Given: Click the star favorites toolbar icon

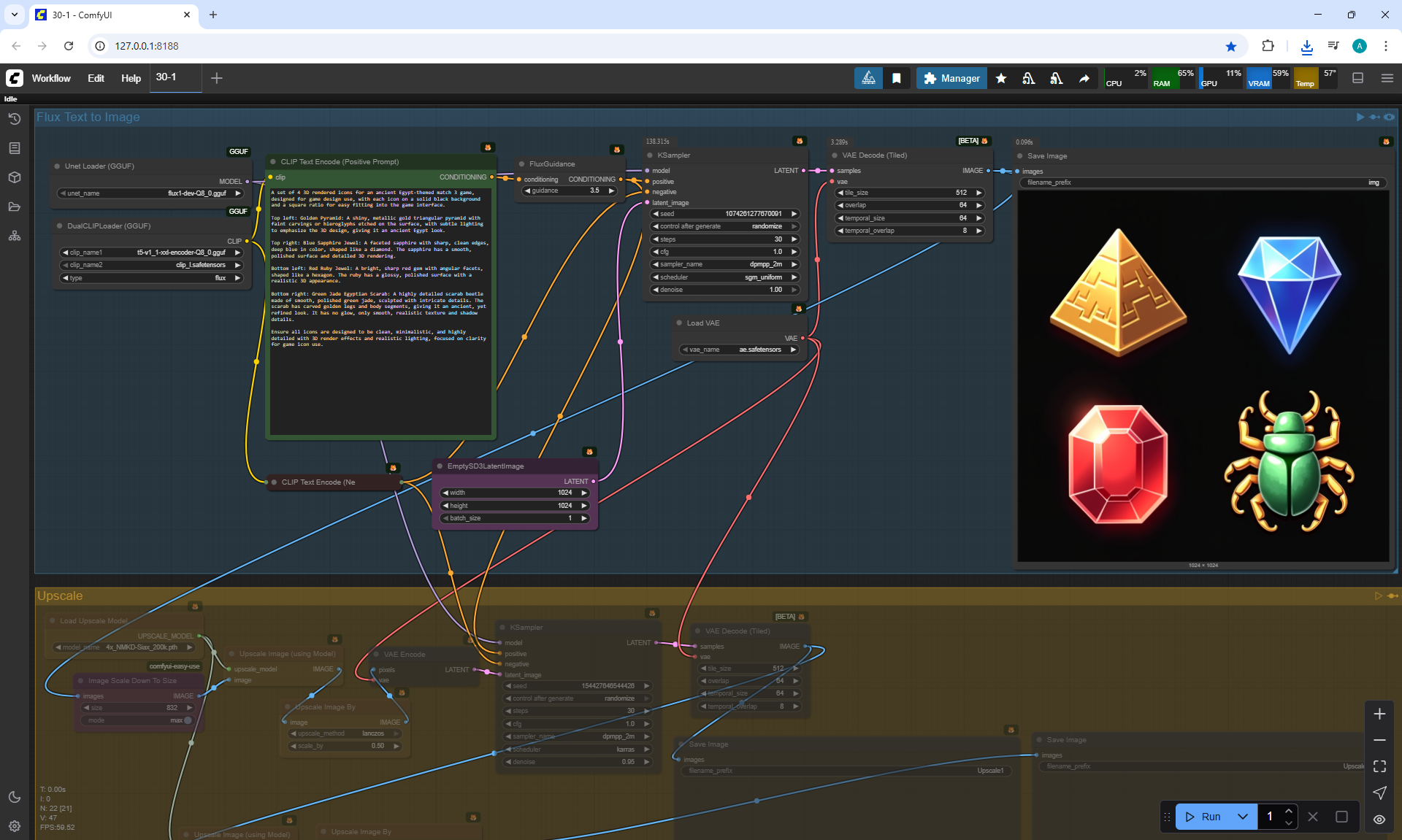Looking at the screenshot, I should [x=1001, y=78].
